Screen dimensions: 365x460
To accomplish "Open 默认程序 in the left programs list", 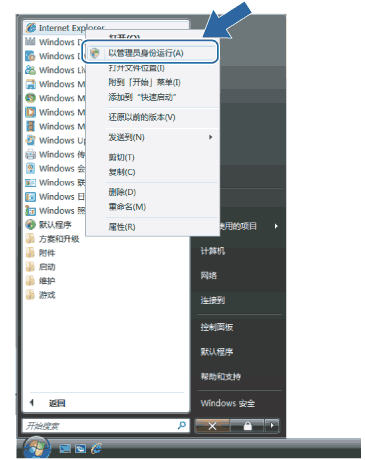I will click(x=48, y=225).
